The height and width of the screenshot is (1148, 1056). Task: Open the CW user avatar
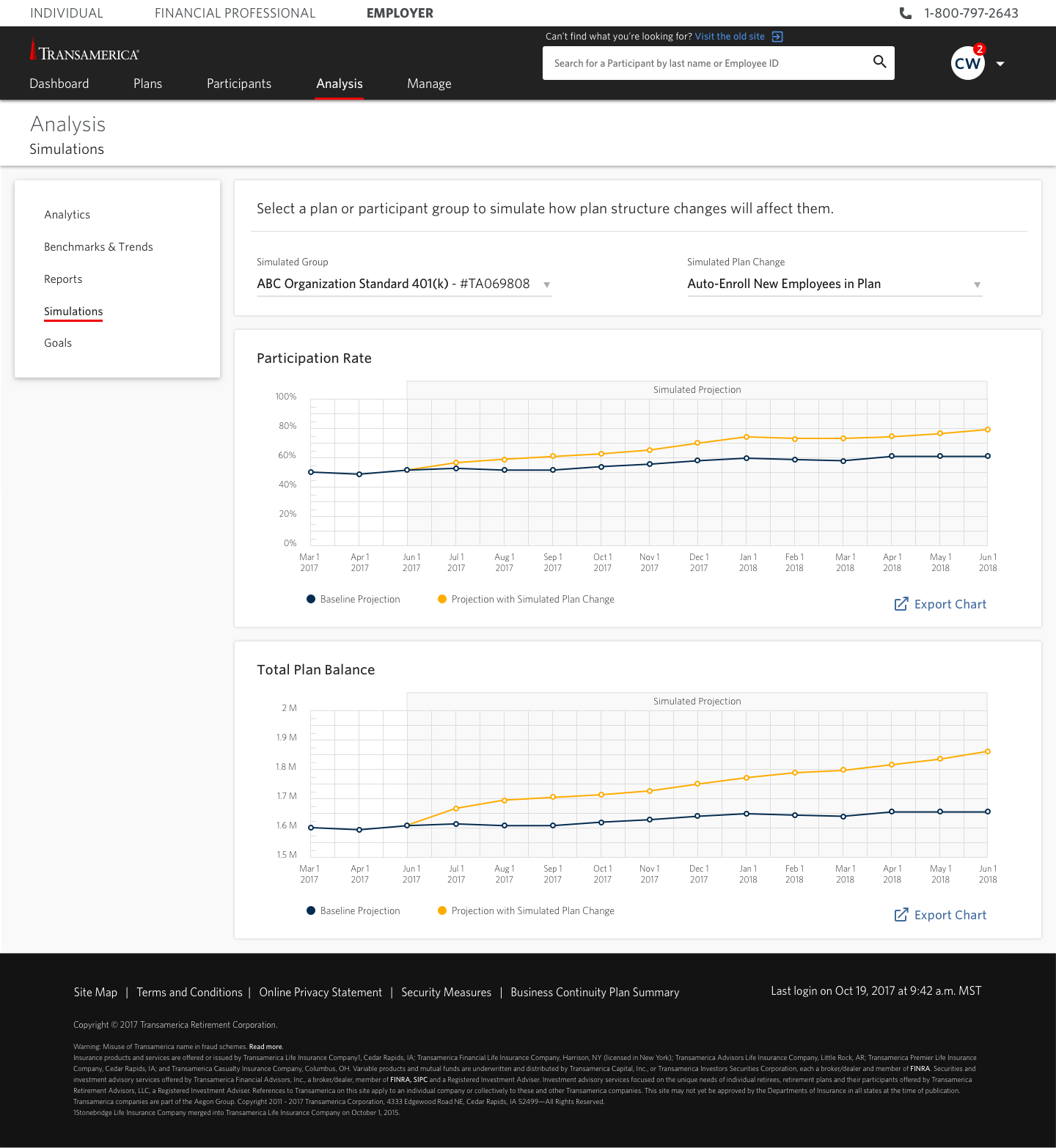point(967,63)
